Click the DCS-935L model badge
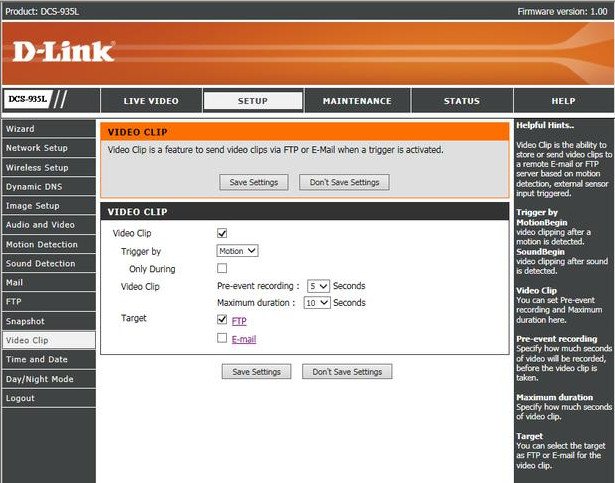The height and width of the screenshot is (483, 615). point(28,99)
